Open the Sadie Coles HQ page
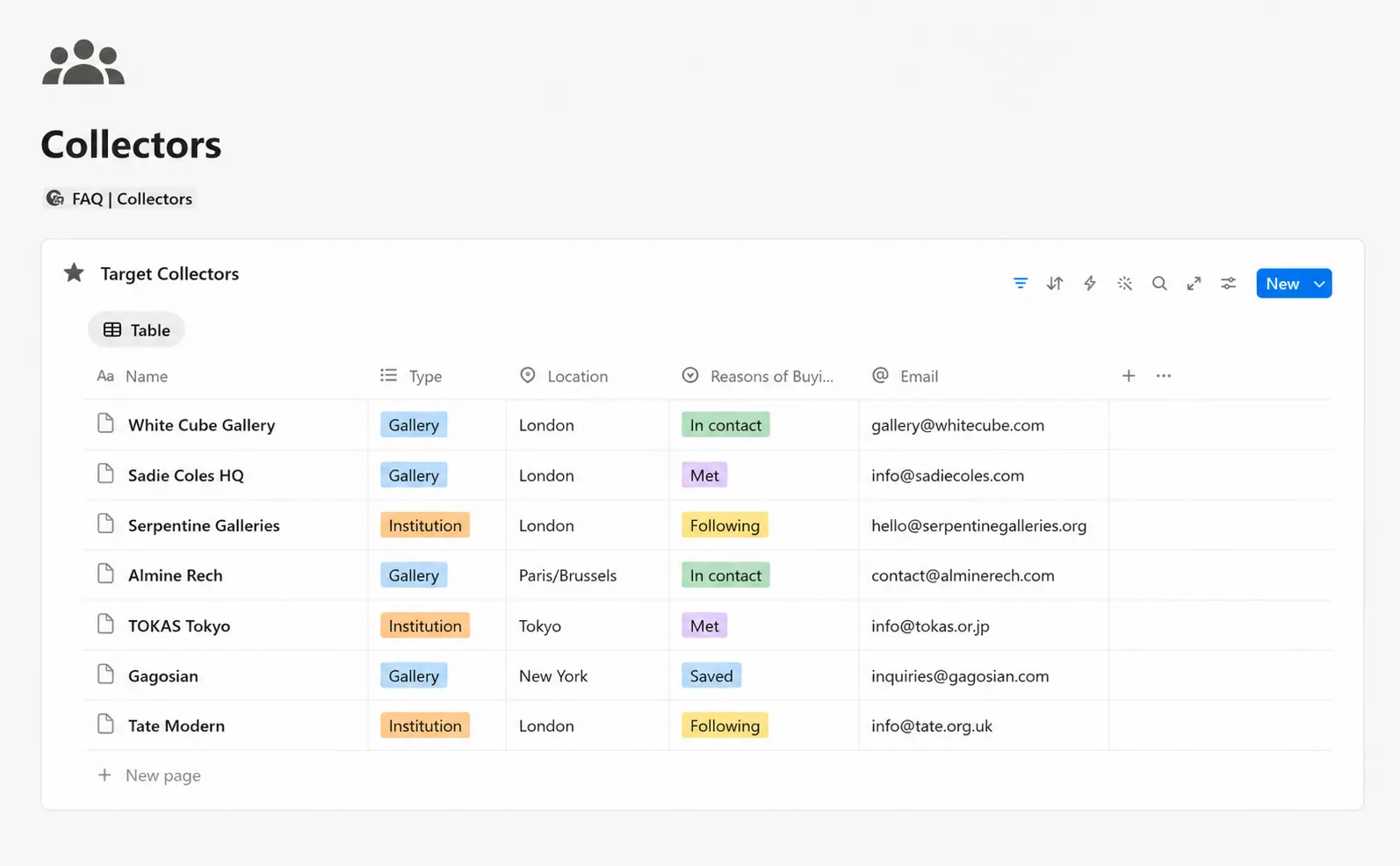Screen dimensions: 1400x866 point(185,475)
